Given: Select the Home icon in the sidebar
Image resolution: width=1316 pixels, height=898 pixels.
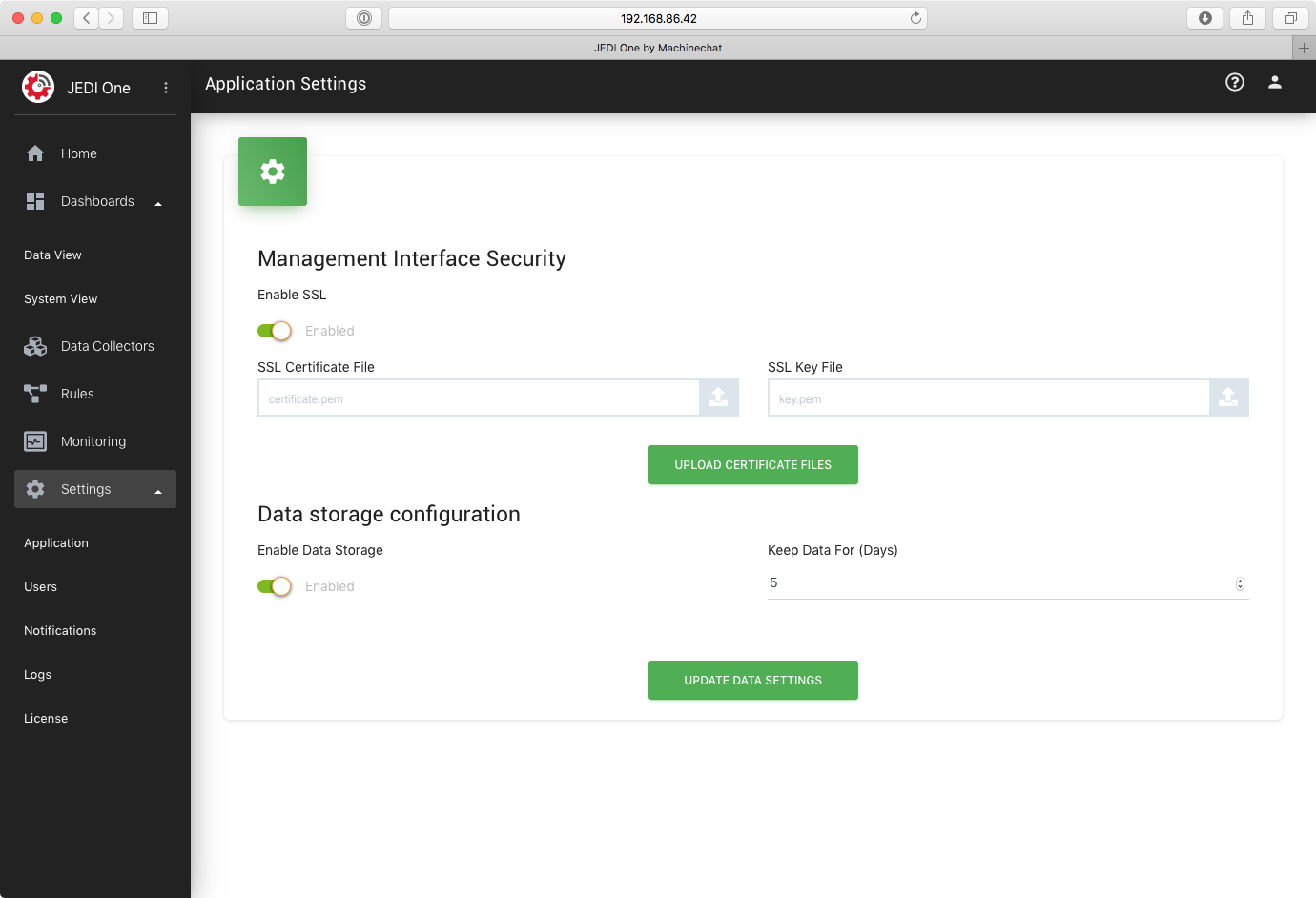Looking at the screenshot, I should click(35, 153).
